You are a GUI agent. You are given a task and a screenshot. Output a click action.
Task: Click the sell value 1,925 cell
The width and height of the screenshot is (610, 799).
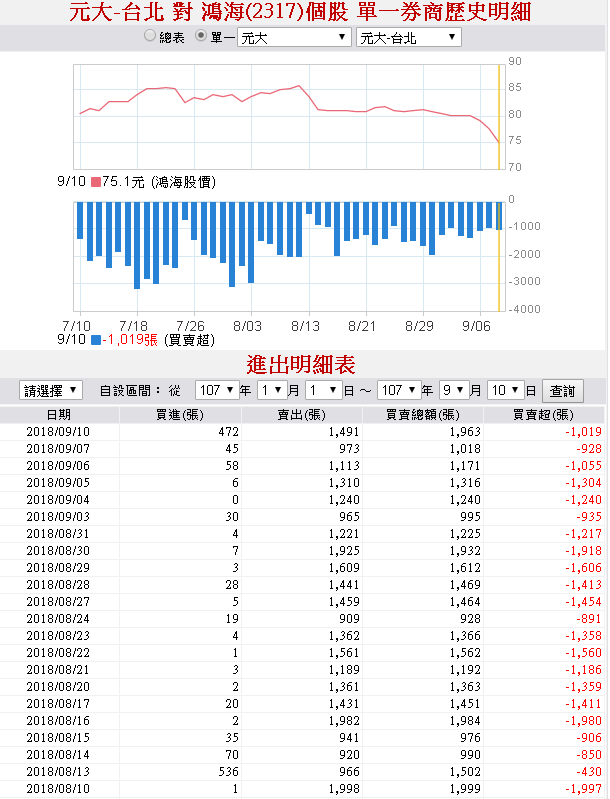tap(344, 551)
